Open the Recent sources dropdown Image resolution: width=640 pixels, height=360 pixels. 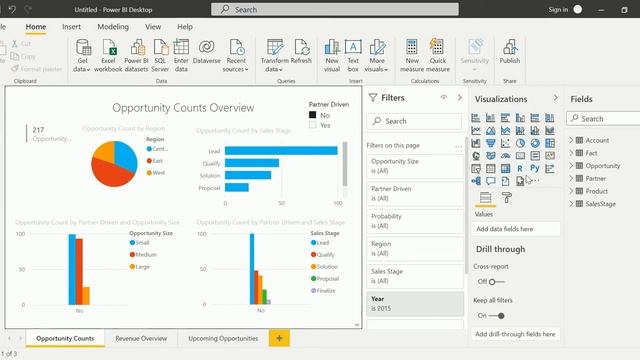click(x=236, y=56)
